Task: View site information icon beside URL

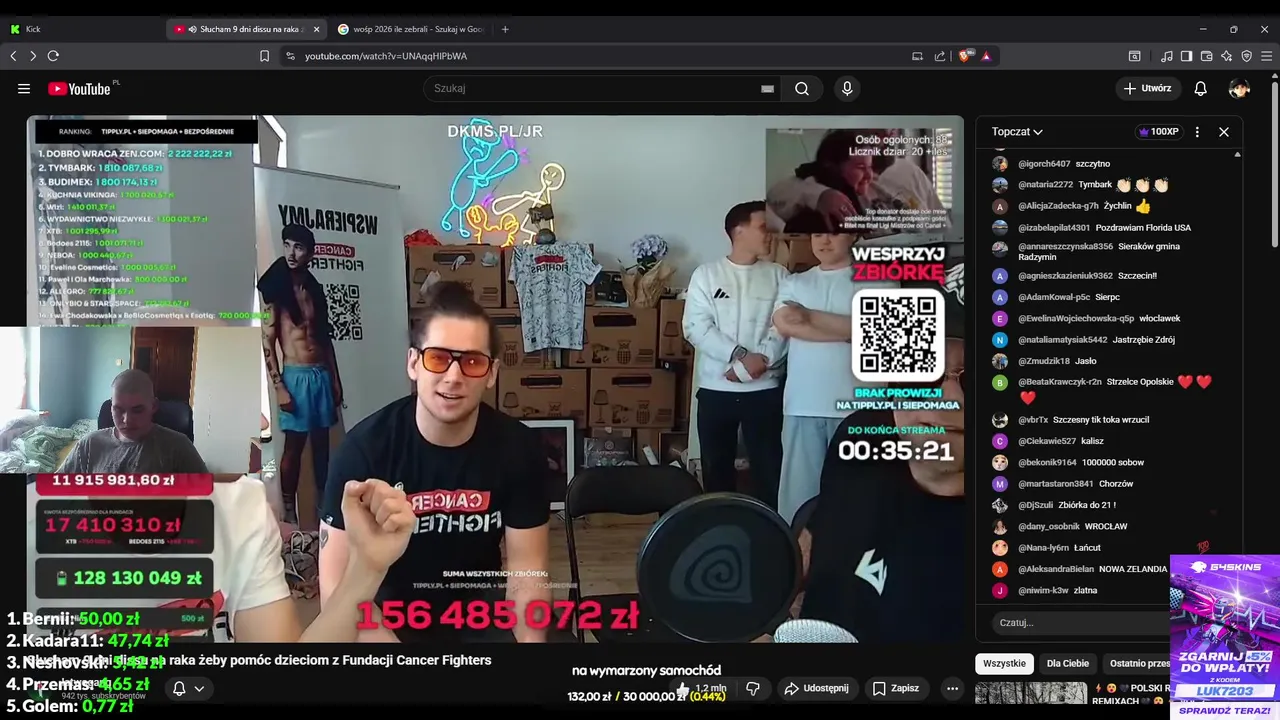Action: click(x=290, y=56)
